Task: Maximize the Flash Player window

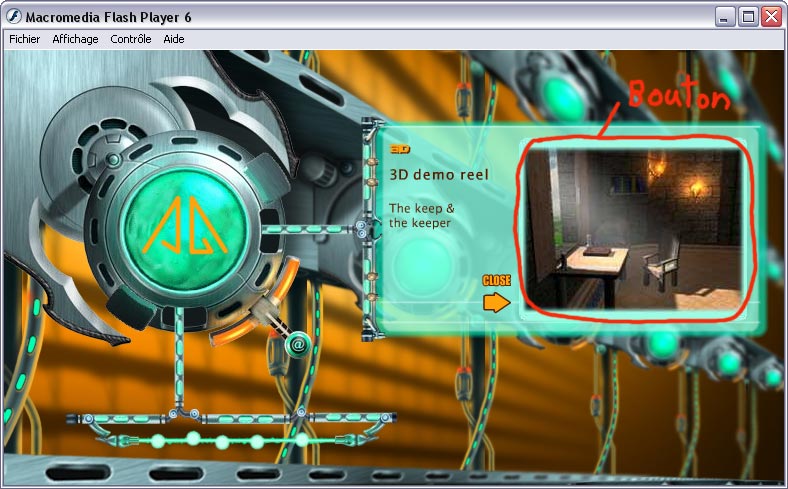Action: [x=748, y=17]
